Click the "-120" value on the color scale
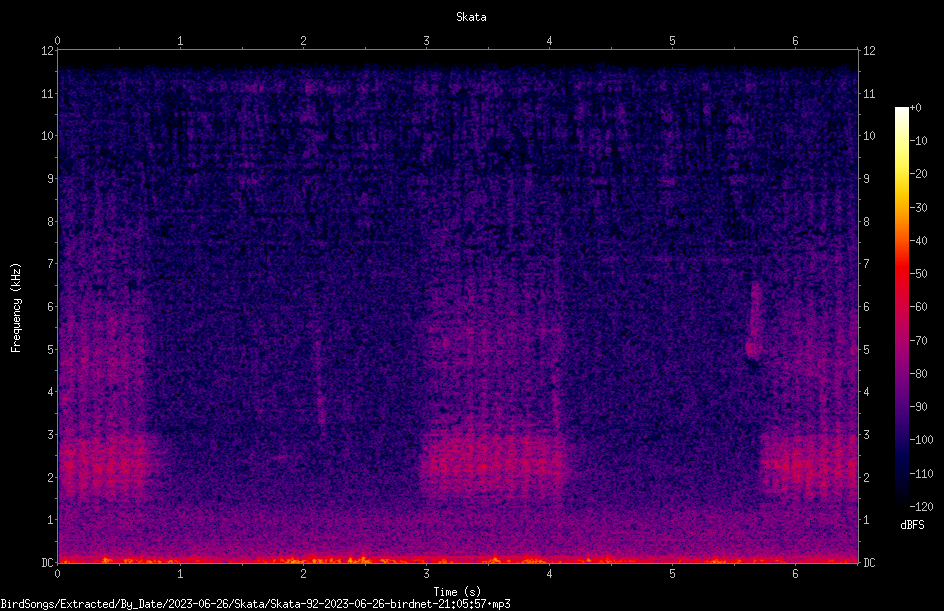This screenshot has width=944, height=611. [x=921, y=507]
